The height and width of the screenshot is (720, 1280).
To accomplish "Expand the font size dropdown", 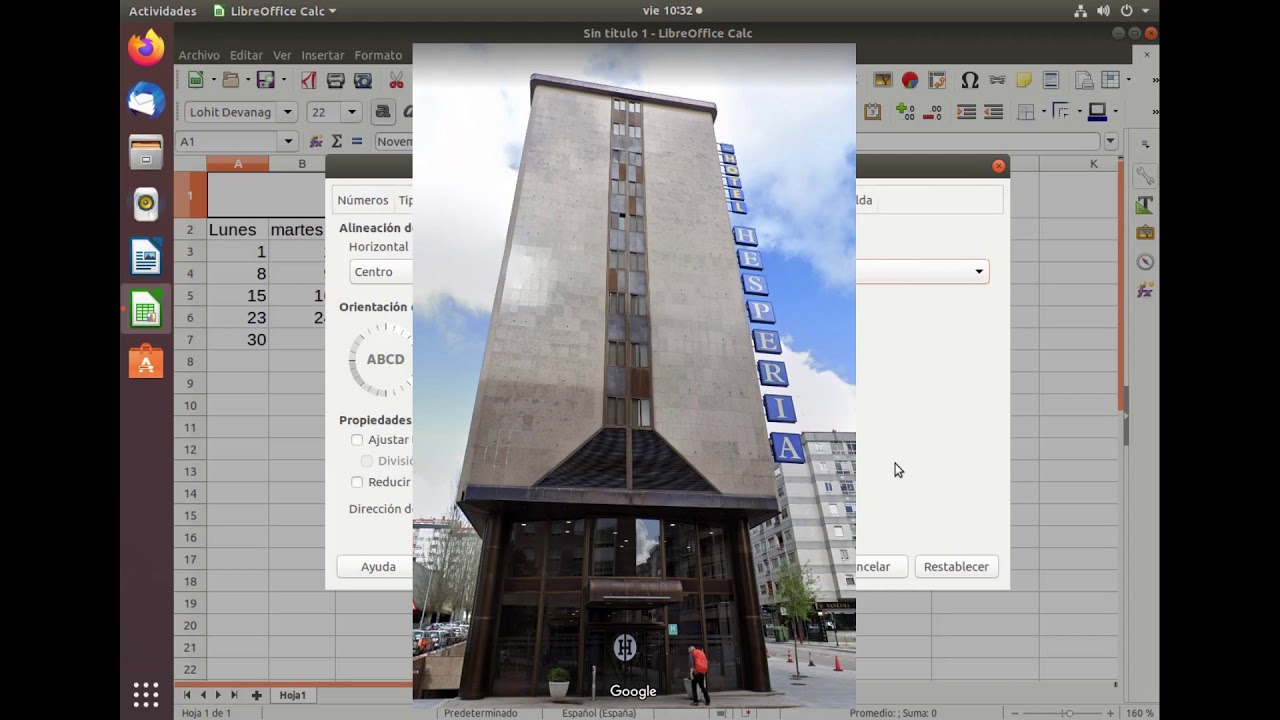I will (352, 112).
